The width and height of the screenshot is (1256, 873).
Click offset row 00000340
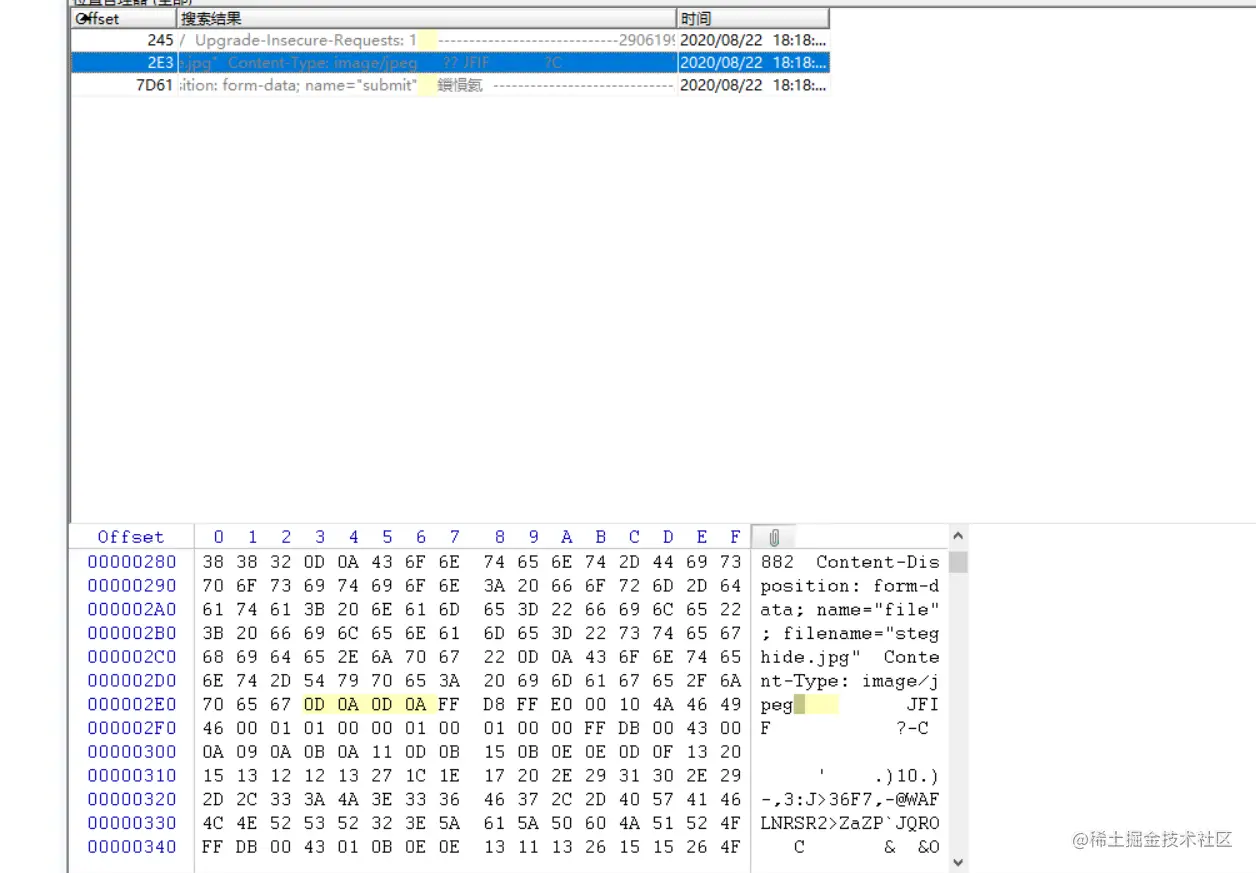[x=131, y=847]
